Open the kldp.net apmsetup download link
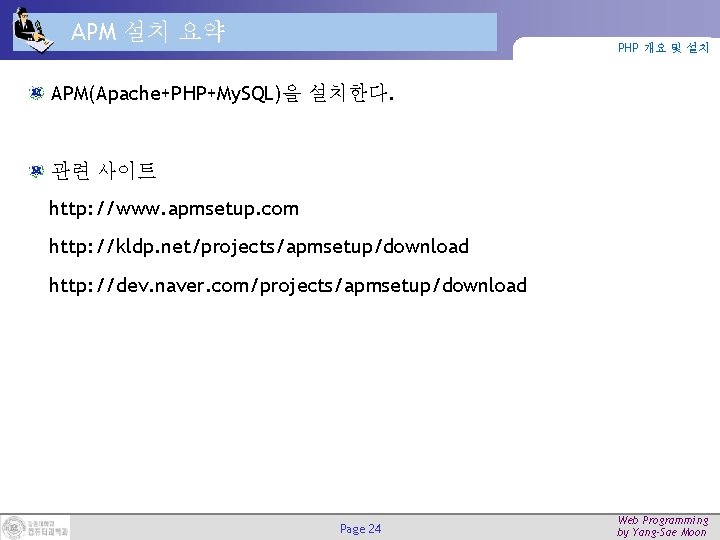This screenshot has height=540, width=720. [x=259, y=247]
